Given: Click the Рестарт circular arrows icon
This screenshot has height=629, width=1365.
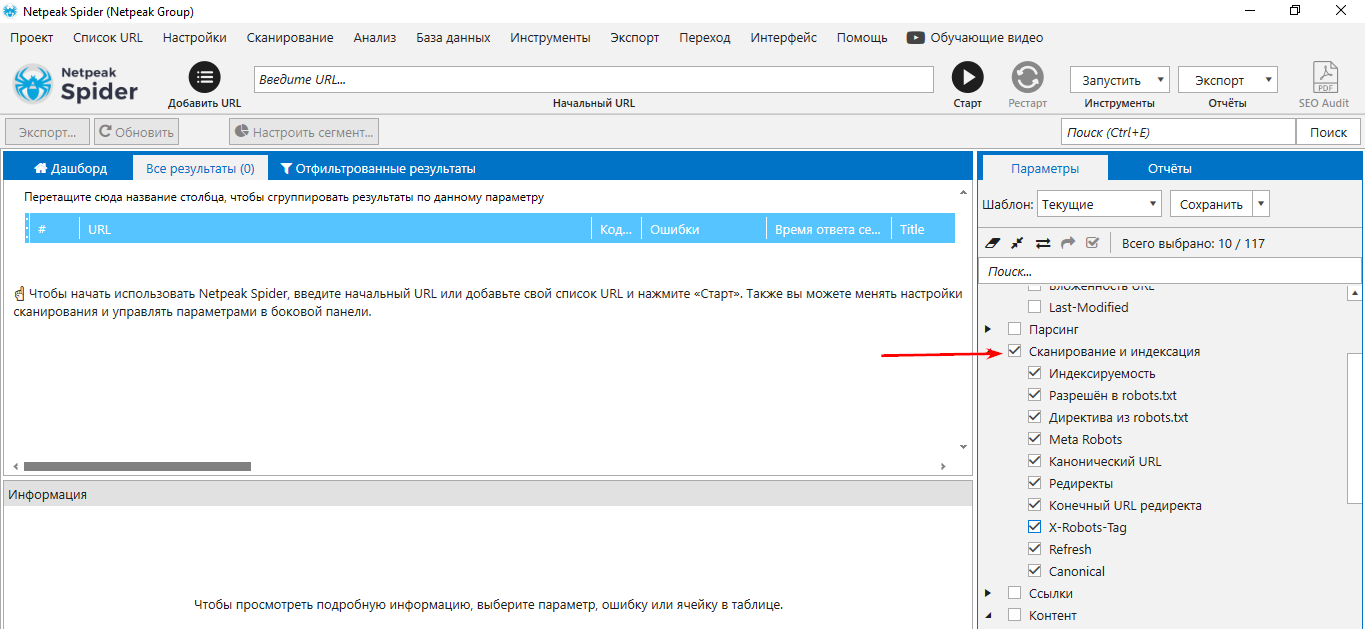Looking at the screenshot, I should (x=1027, y=77).
